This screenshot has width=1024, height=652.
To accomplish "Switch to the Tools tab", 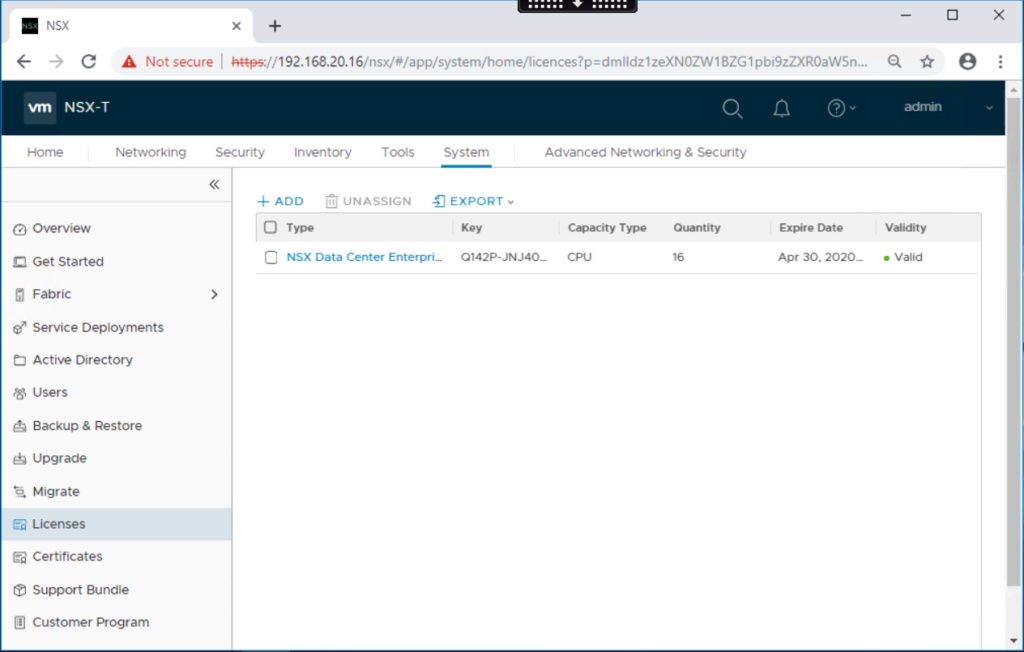I will click(x=398, y=152).
